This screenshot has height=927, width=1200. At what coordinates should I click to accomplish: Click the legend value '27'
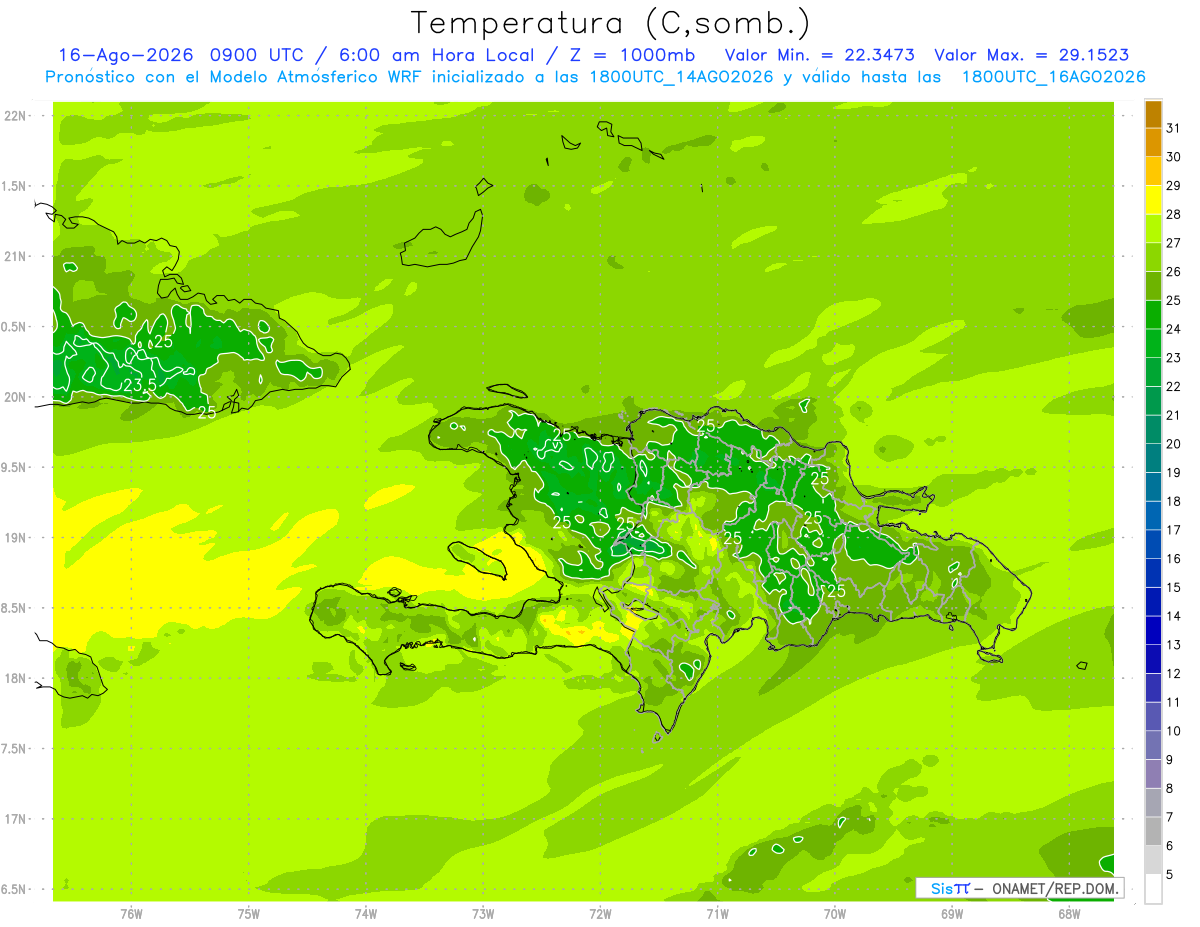[1174, 243]
